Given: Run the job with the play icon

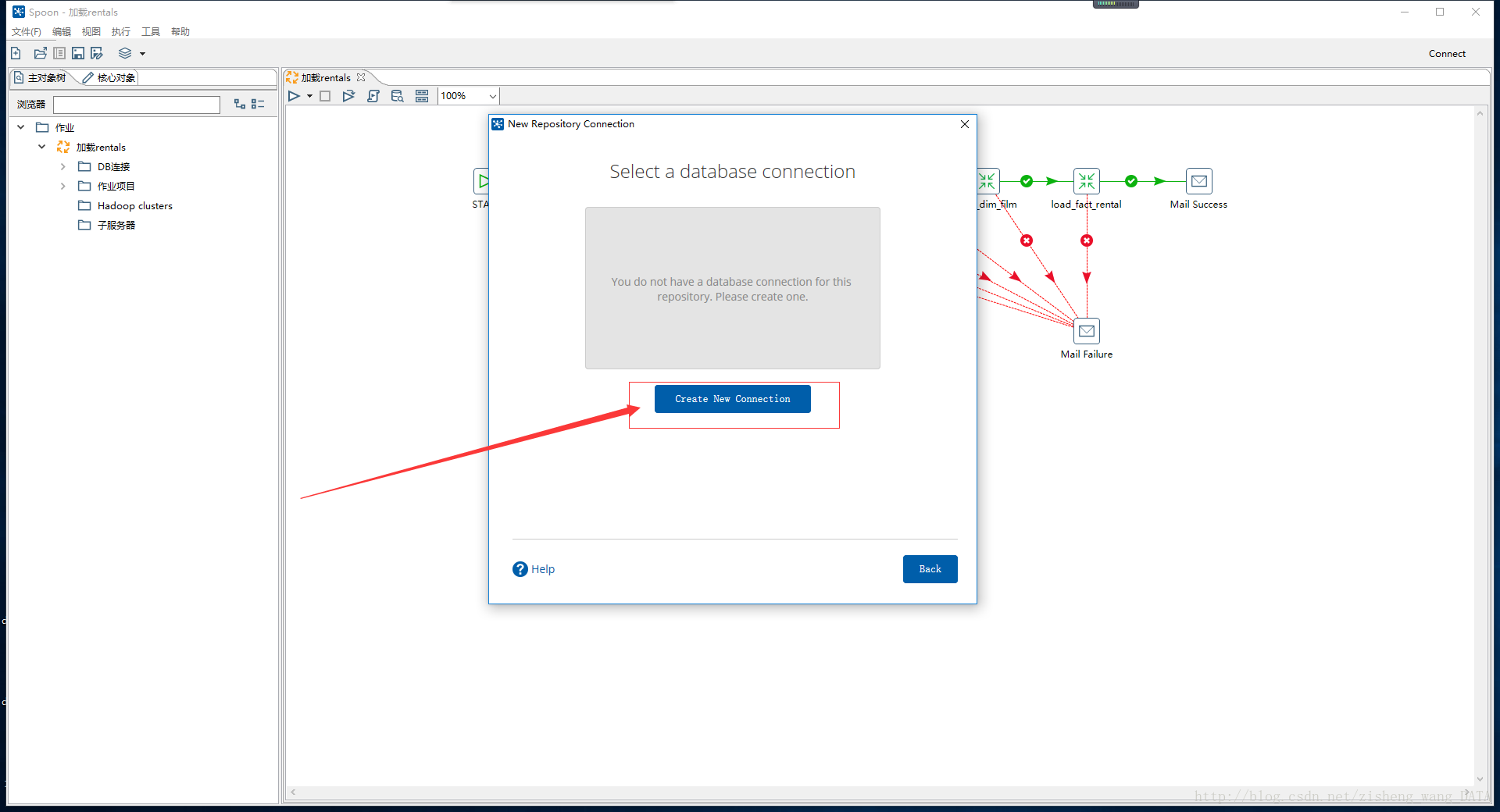Looking at the screenshot, I should click(x=294, y=96).
